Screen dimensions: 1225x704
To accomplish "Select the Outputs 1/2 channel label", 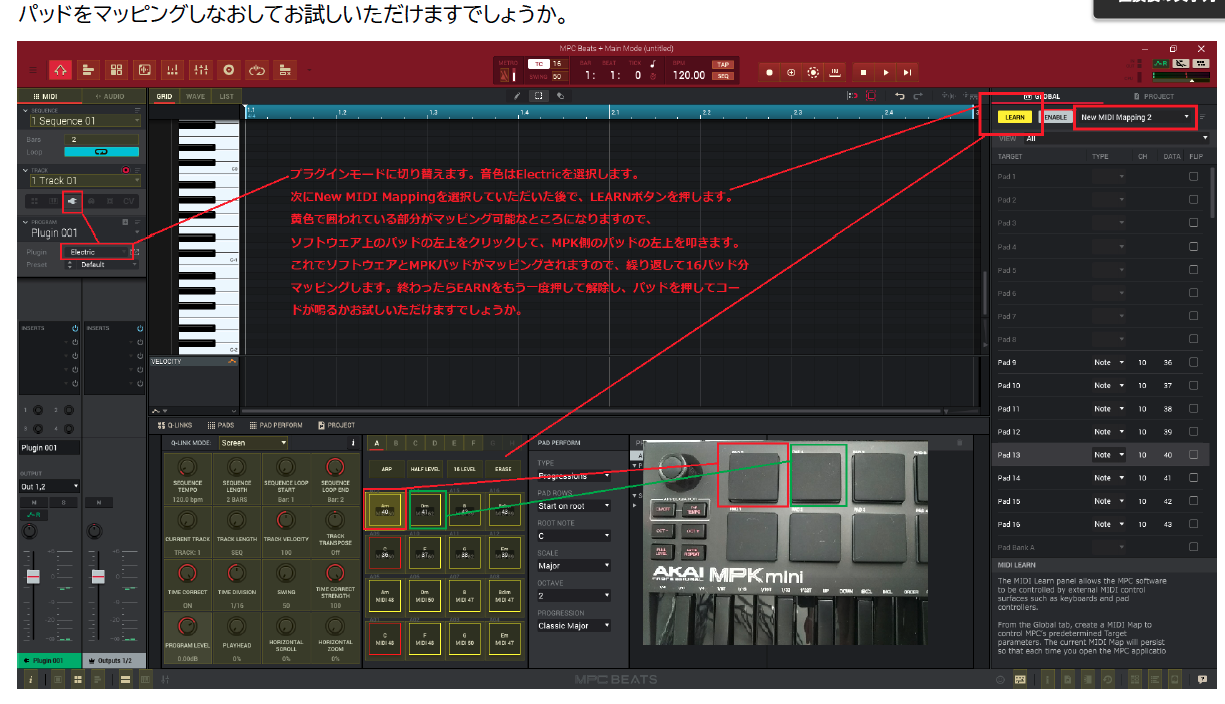I will tap(112, 661).
